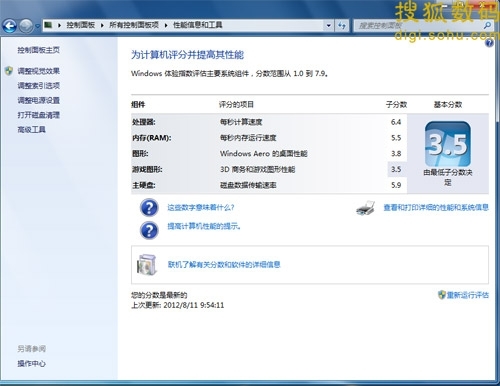Select the 图形 row label

[x=140, y=154]
